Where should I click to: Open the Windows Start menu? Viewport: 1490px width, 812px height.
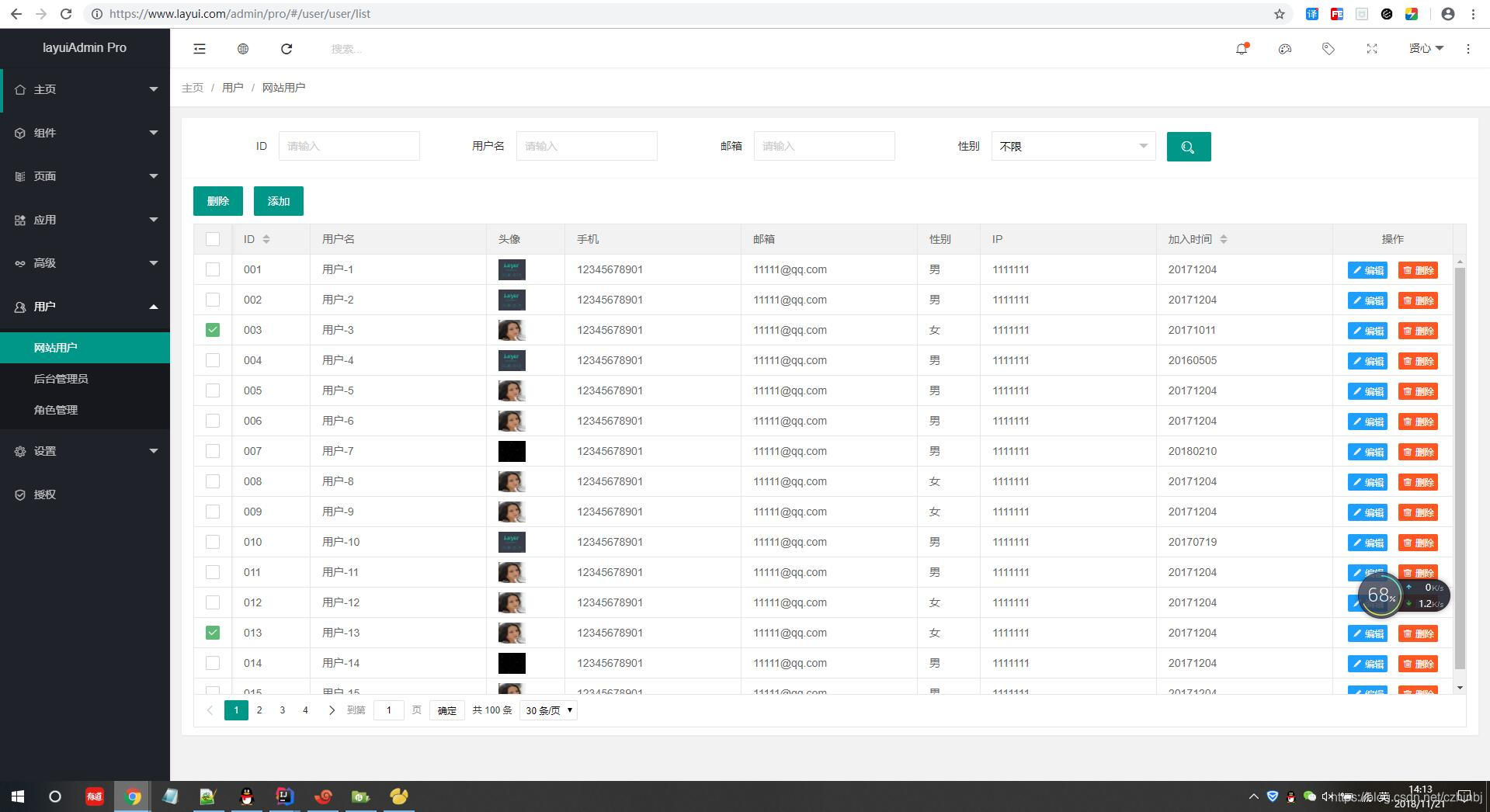click(18, 796)
